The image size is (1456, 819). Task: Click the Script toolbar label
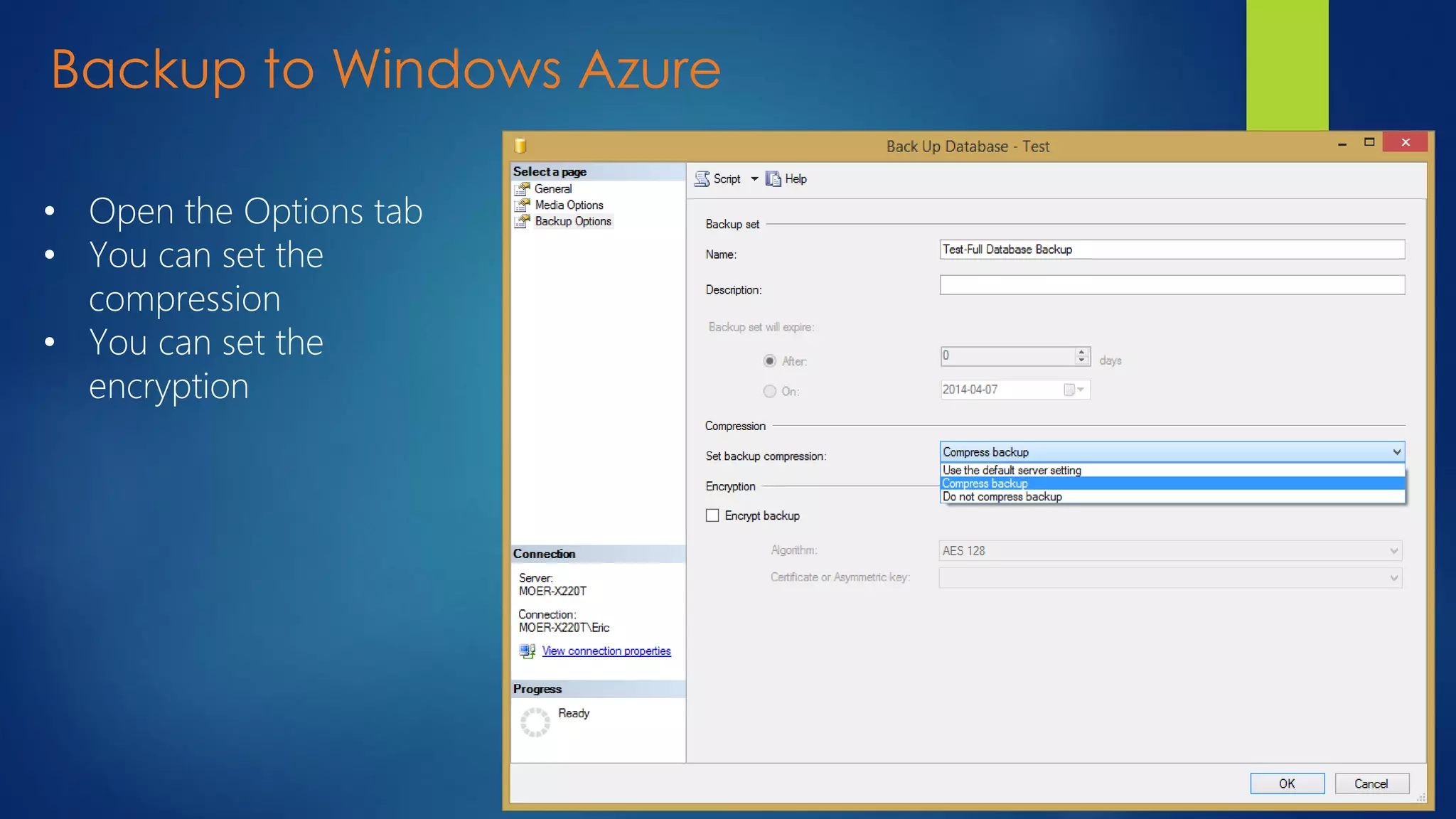coord(727,179)
